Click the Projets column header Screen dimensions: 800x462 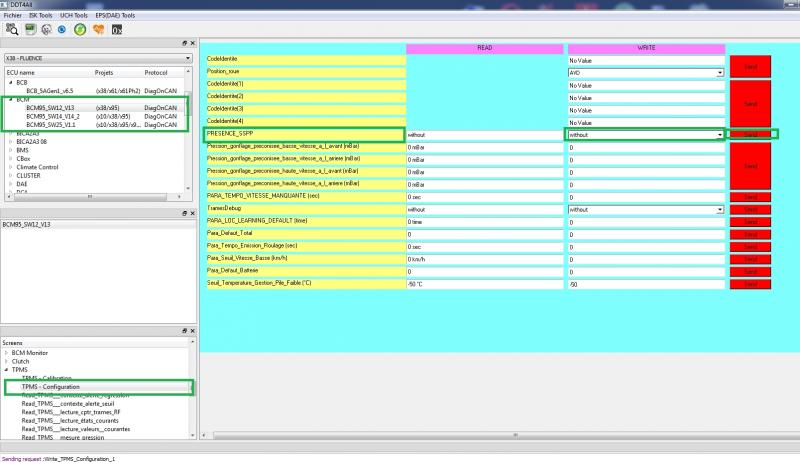pos(104,73)
